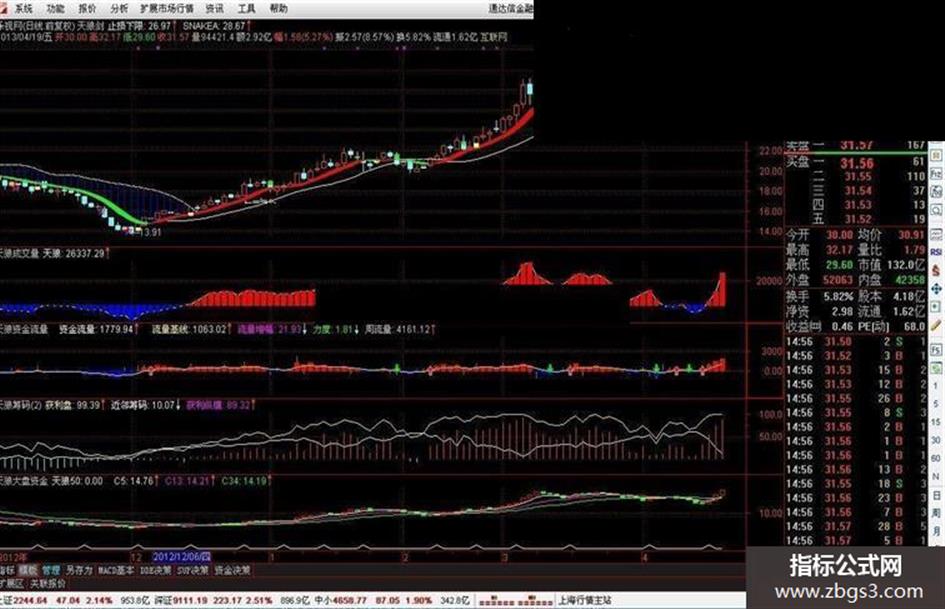Click the 换手 value 5.82%

(x=838, y=296)
